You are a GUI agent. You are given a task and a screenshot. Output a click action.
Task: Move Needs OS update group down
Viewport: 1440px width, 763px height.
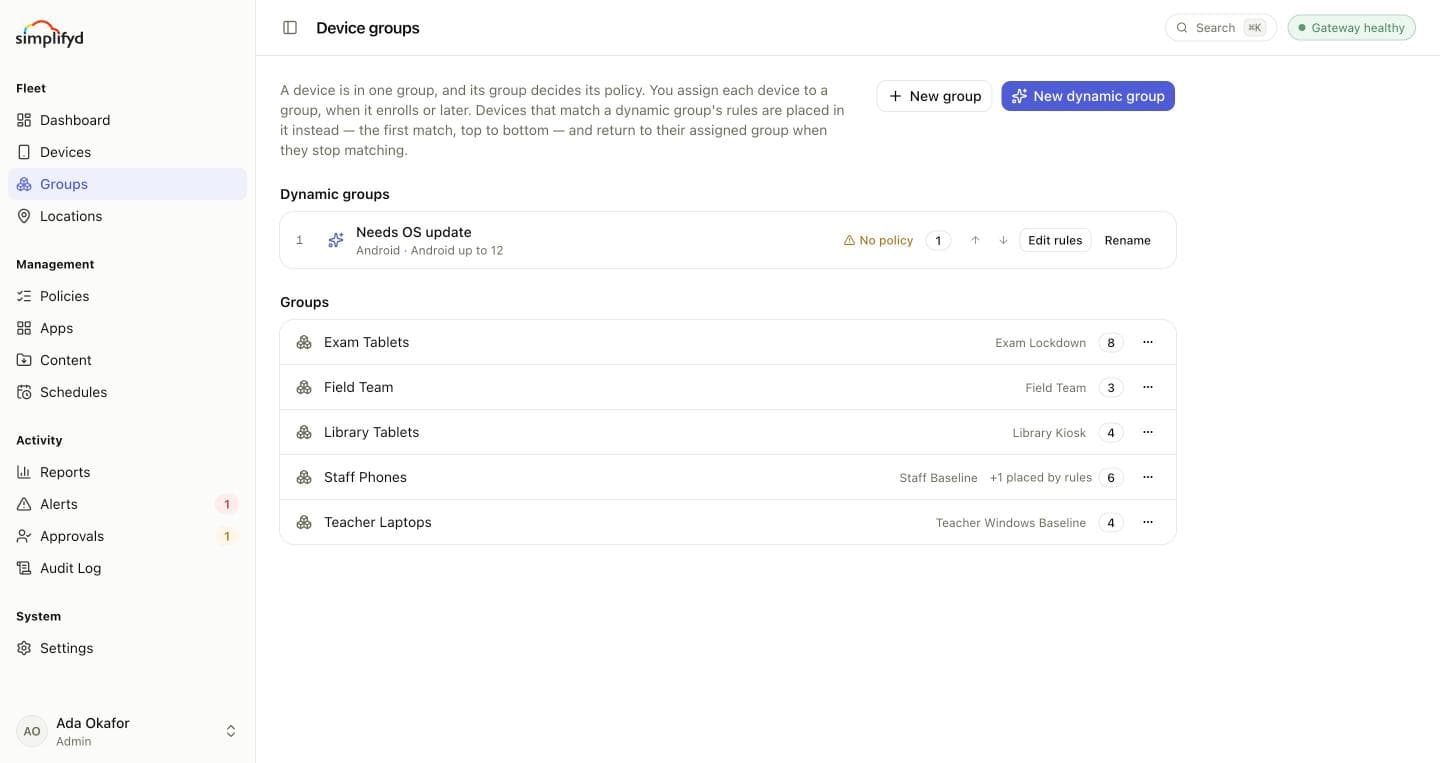pos(1003,240)
